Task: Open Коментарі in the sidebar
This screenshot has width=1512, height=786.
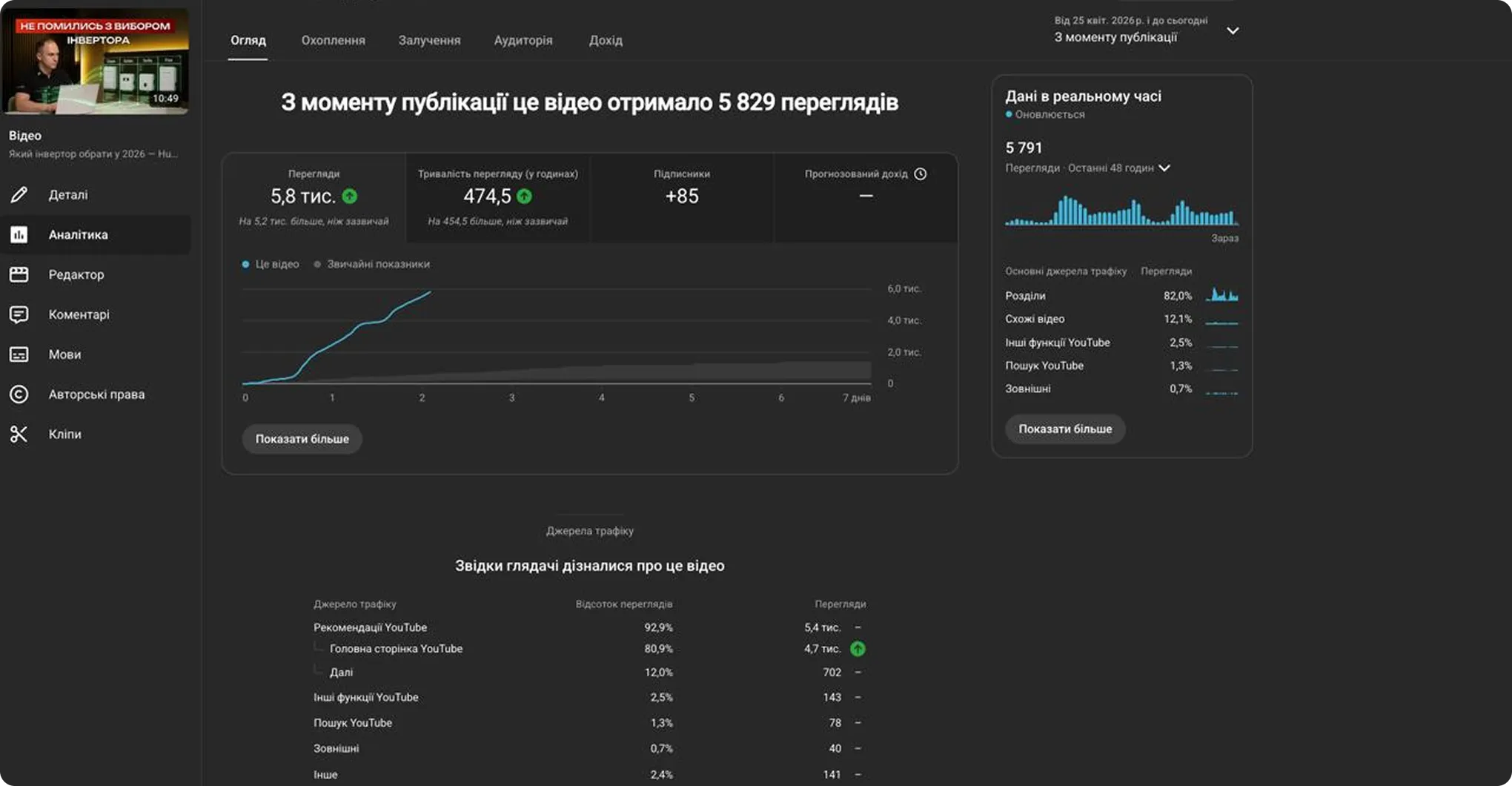Action: (96, 315)
